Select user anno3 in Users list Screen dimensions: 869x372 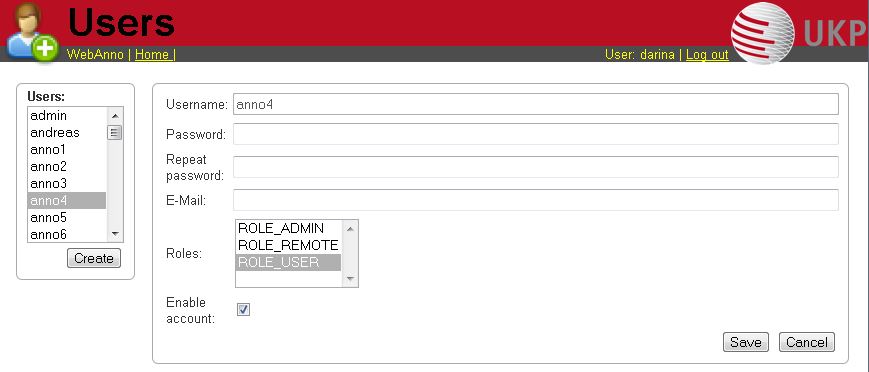tap(67, 184)
